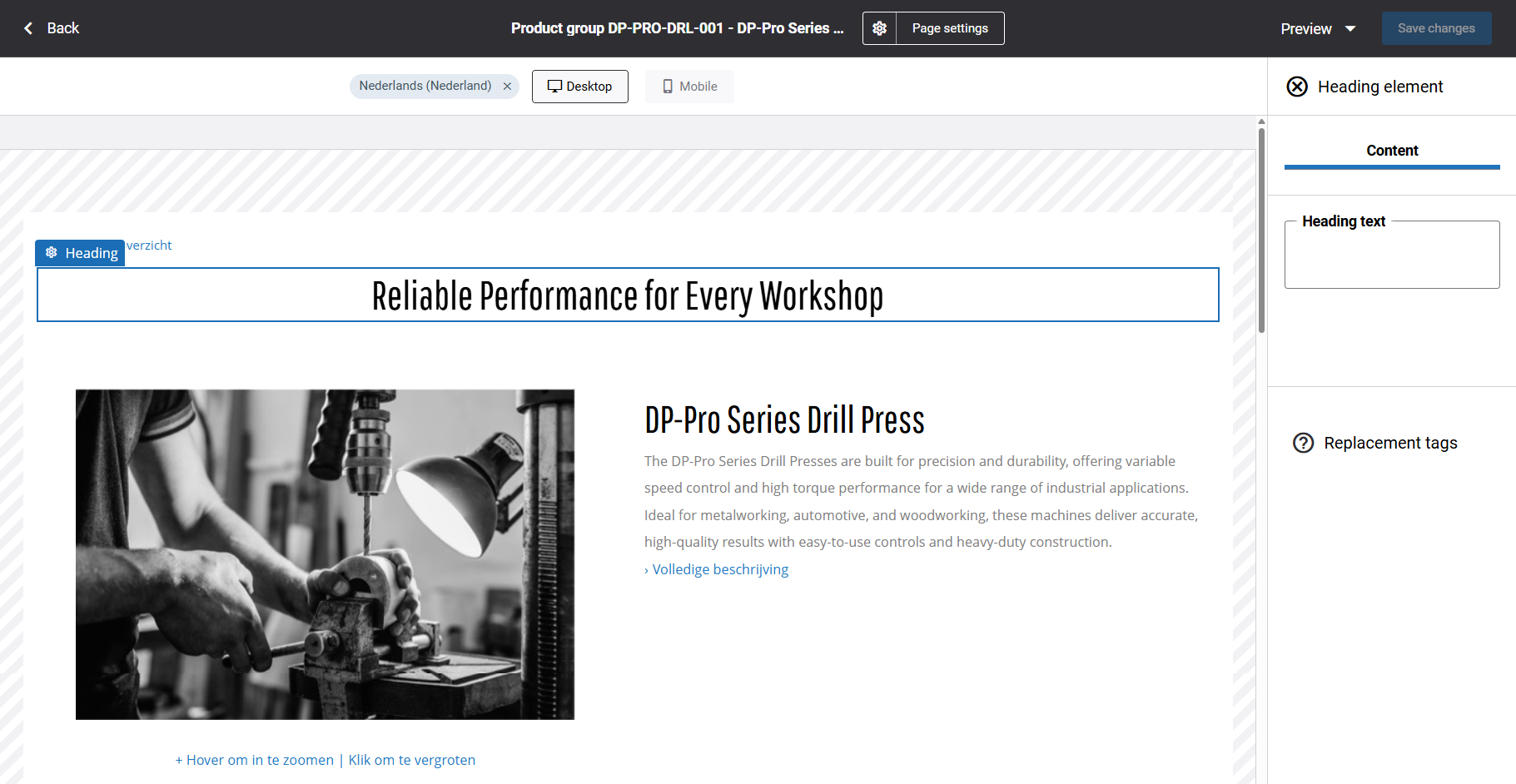Click the drill press product image
Image resolution: width=1516 pixels, height=784 pixels.
click(x=325, y=554)
